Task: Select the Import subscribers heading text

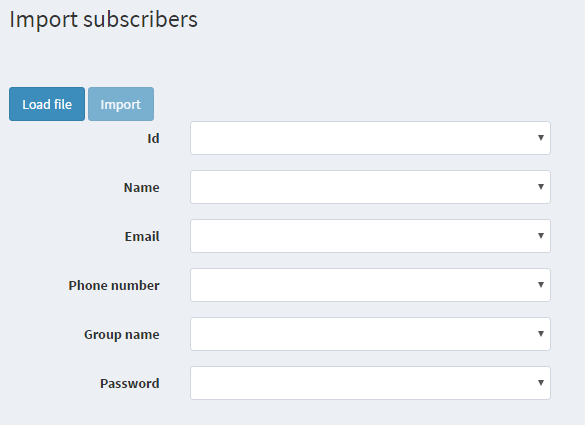Action: pos(103,19)
